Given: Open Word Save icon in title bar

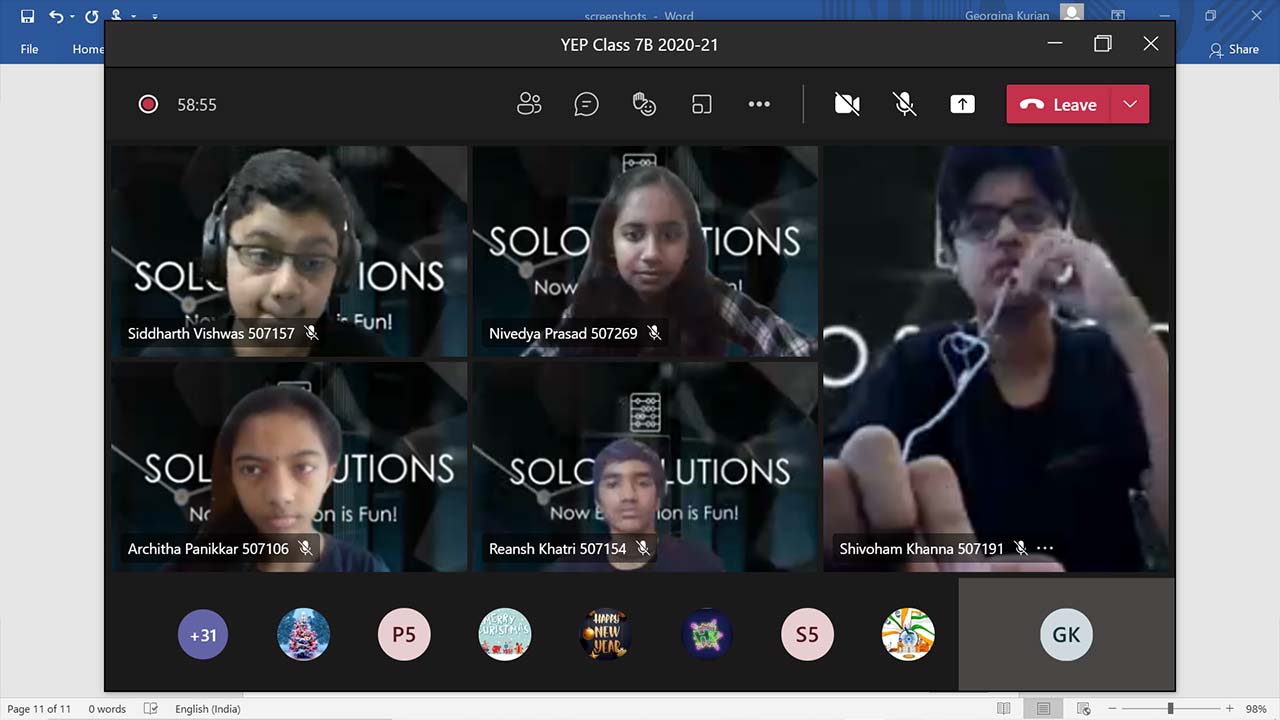Looking at the screenshot, I should (x=27, y=16).
